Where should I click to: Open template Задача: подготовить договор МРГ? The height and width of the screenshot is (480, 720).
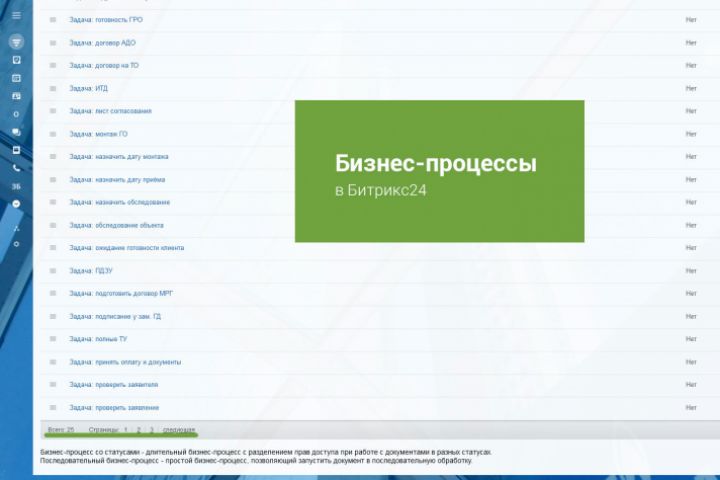(121, 293)
